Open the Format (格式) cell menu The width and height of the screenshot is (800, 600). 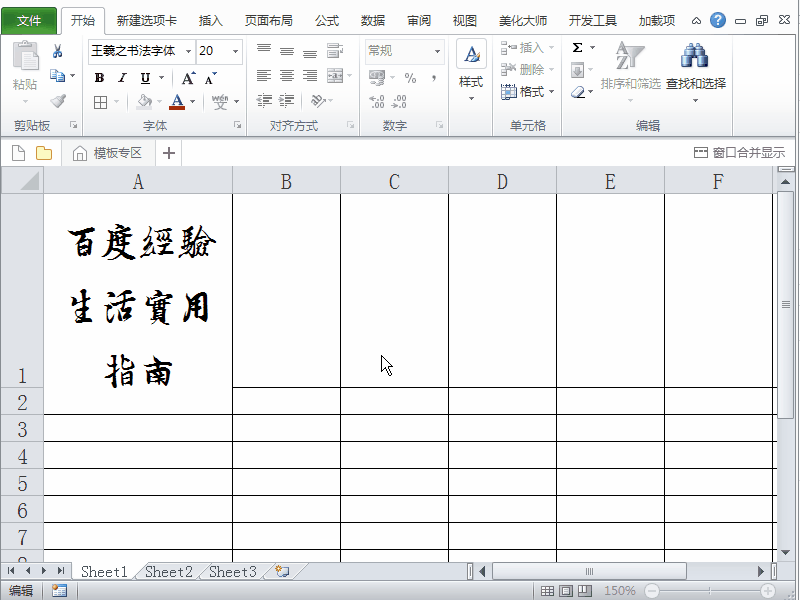point(527,92)
